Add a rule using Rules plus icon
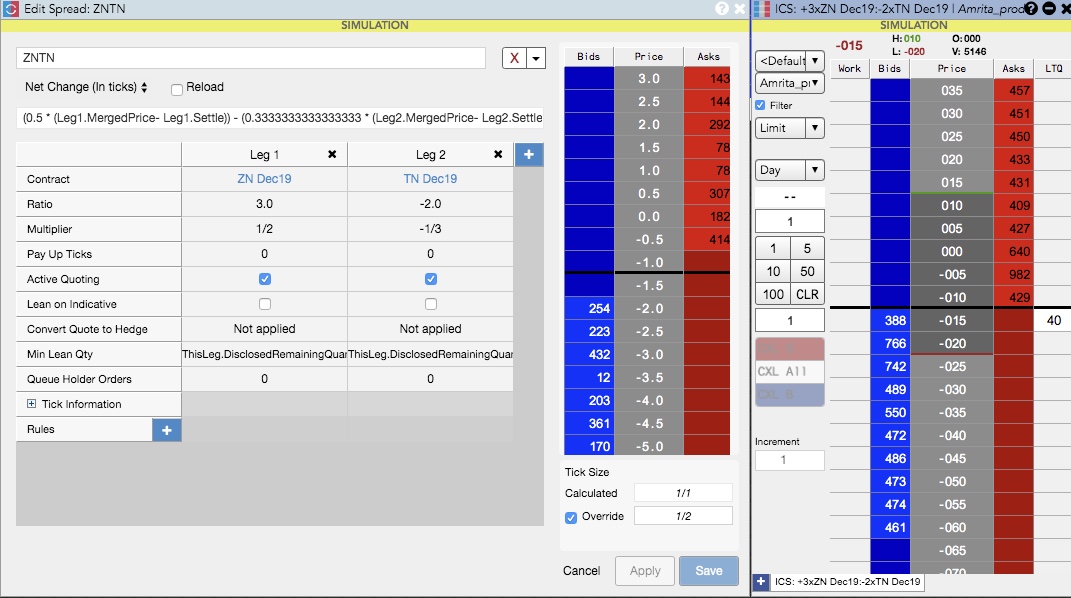Screen dimensions: 1071x598 166,429
